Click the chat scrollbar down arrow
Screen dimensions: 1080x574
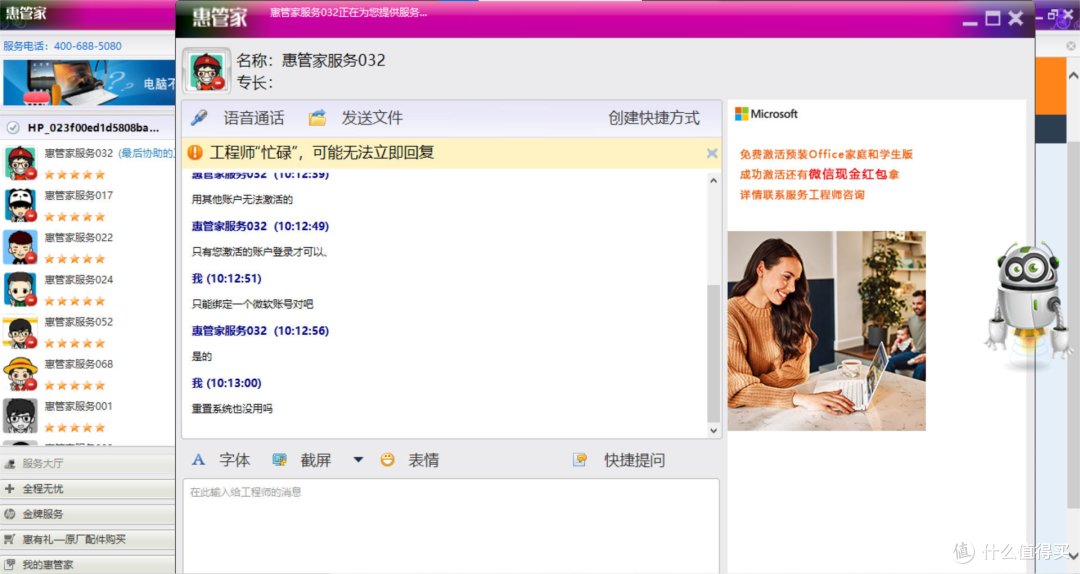tap(714, 430)
